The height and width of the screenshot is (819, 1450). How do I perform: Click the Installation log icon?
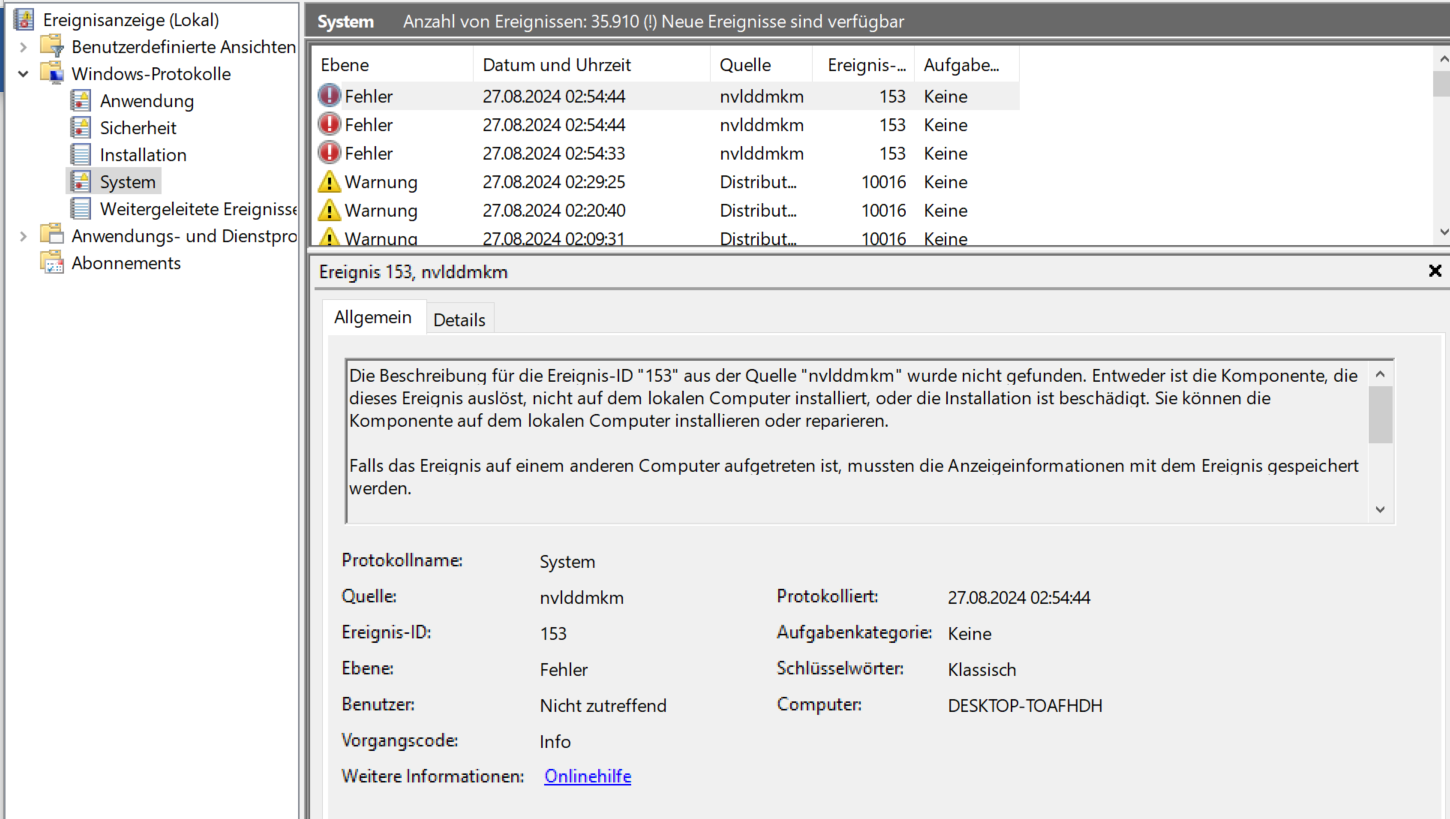[81, 155]
